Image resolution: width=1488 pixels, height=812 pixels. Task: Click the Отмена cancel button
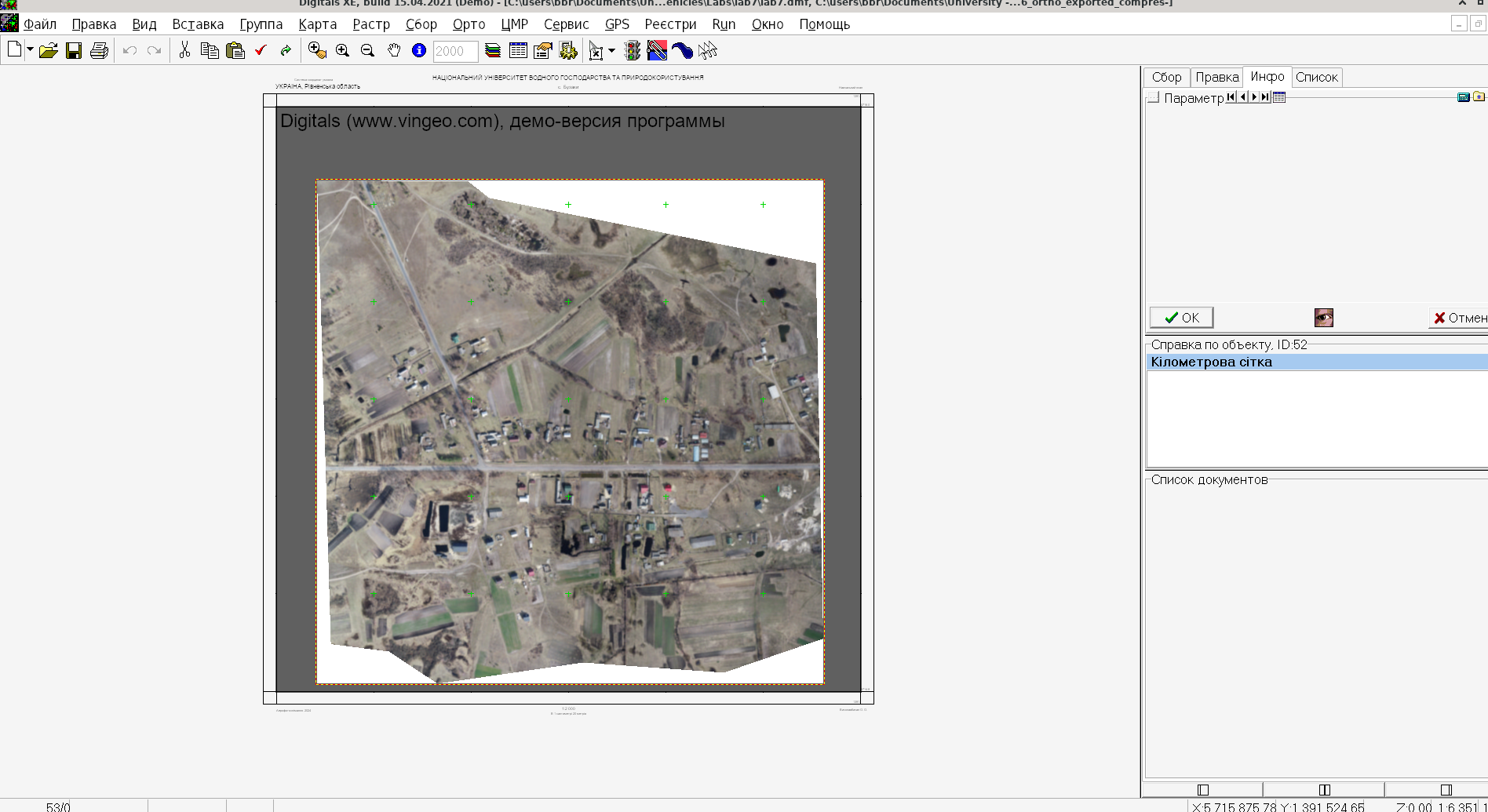(x=1459, y=318)
